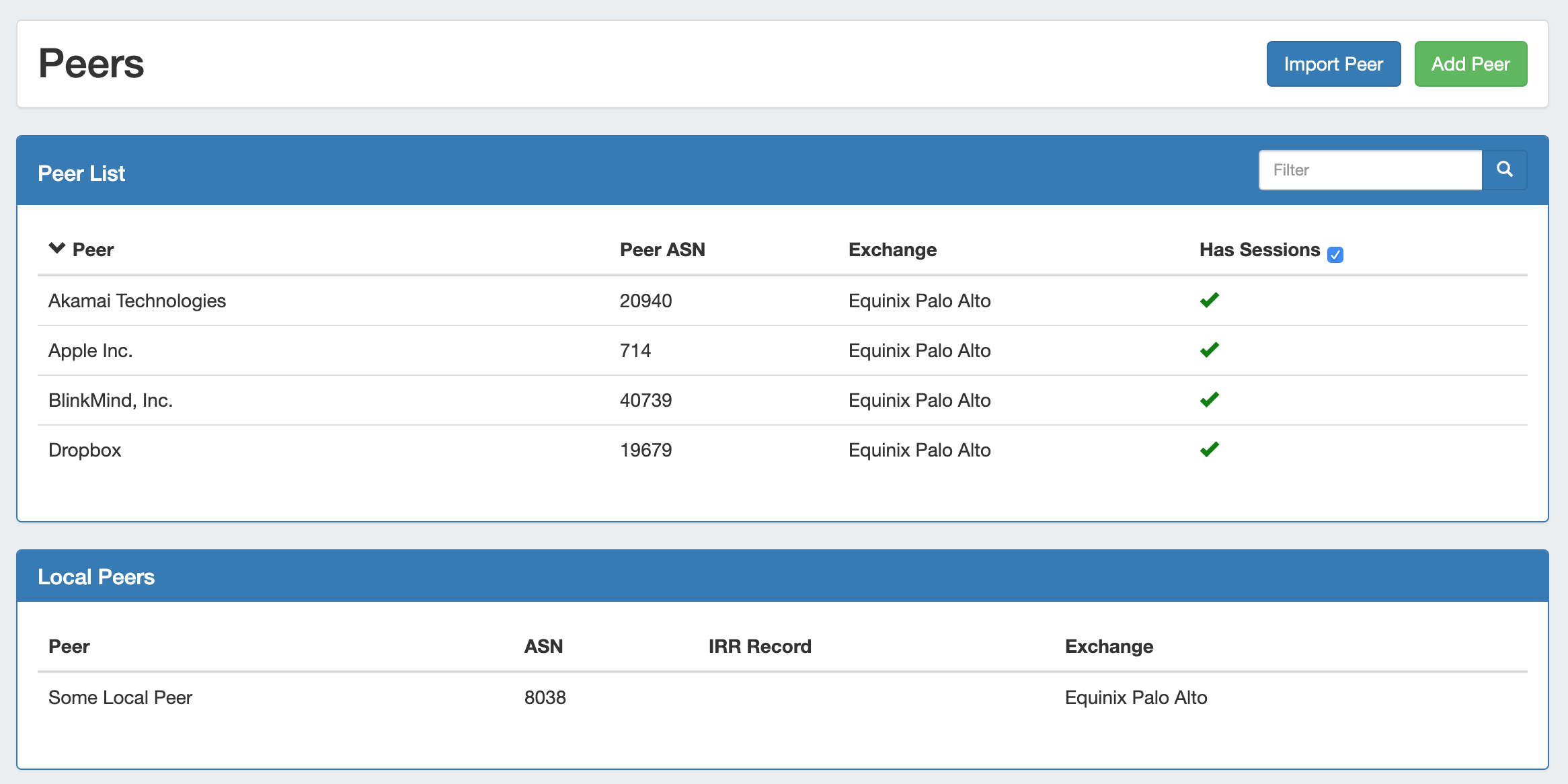Click the magnifier search icon button
The height and width of the screenshot is (784, 1568).
tap(1504, 169)
